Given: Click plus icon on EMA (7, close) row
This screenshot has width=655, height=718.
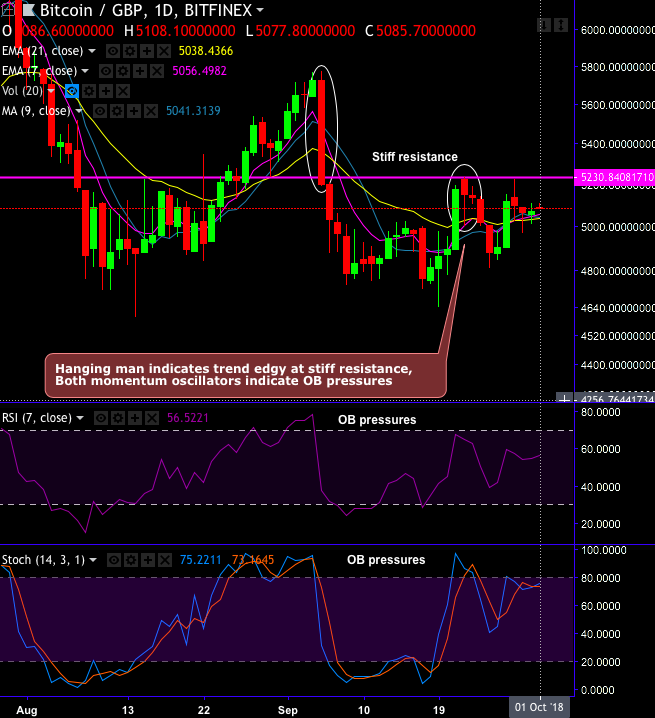Looking at the screenshot, I should coord(140,71).
